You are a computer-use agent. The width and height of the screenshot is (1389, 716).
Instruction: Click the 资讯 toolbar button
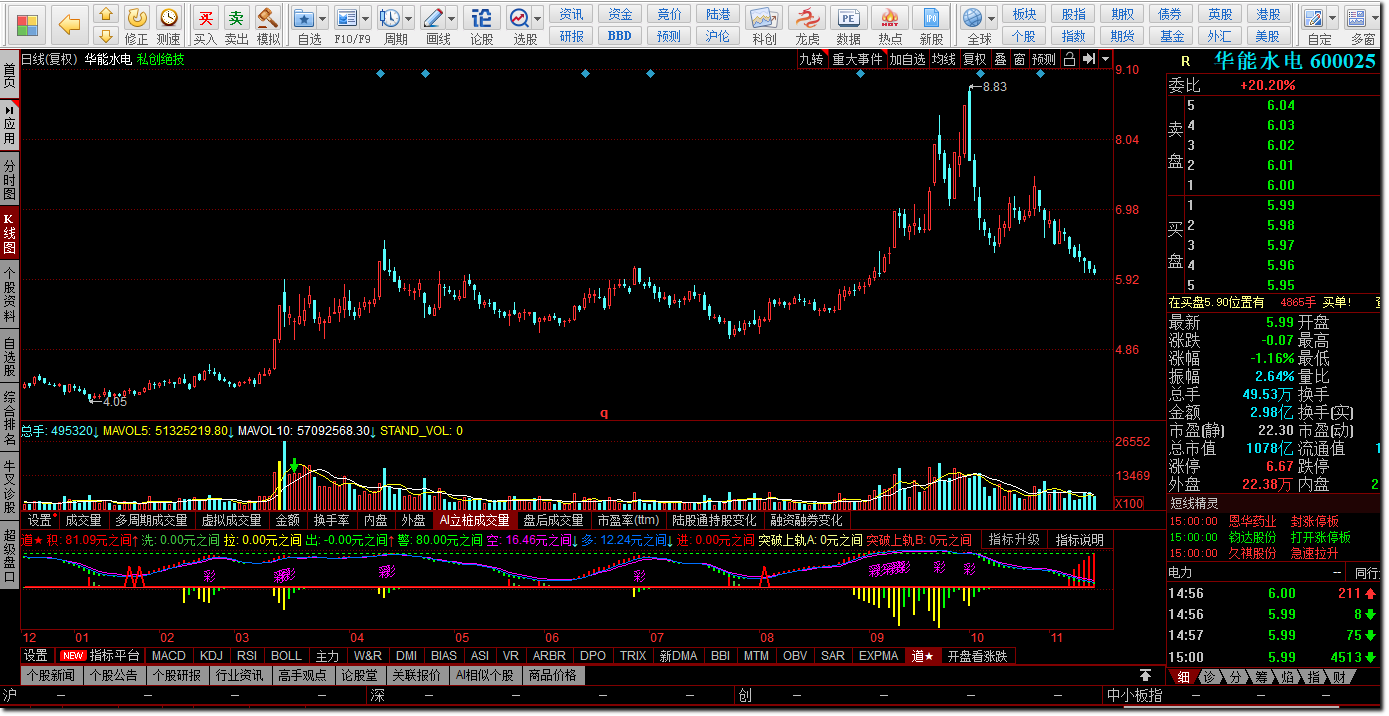tap(572, 14)
